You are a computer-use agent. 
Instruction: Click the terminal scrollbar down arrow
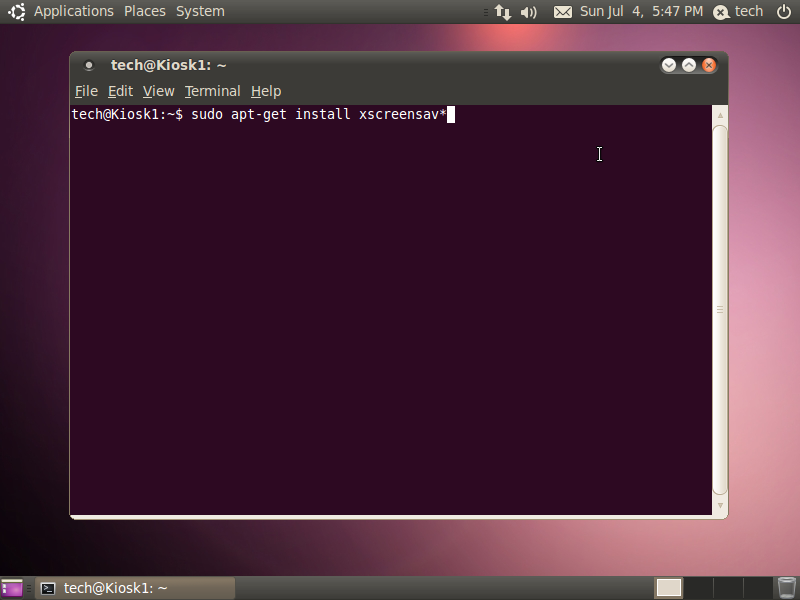coord(720,506)
